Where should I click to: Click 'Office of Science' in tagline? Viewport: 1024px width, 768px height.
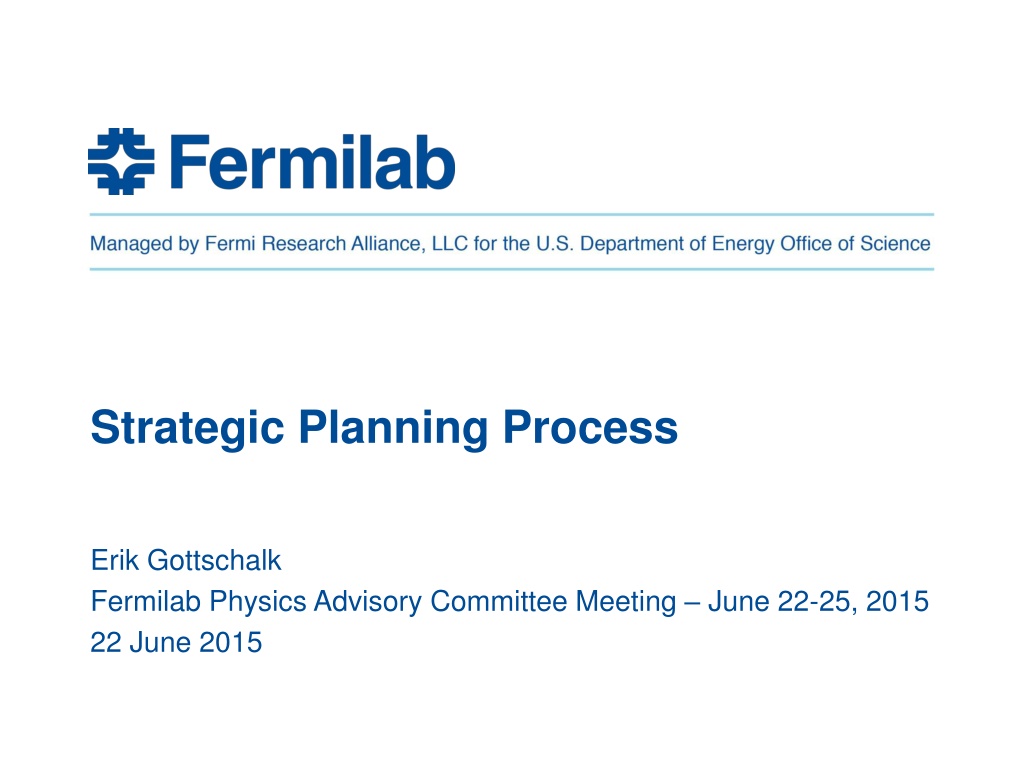coord(856,244)
